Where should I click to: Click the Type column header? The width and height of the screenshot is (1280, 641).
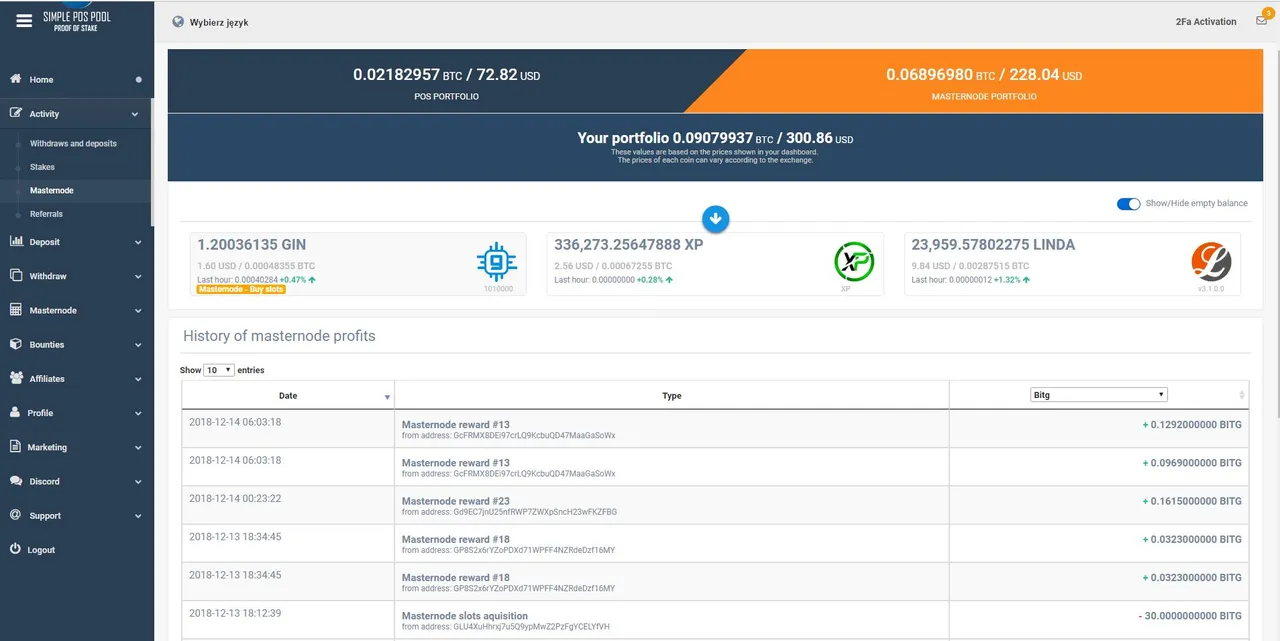tap(672, 396)
